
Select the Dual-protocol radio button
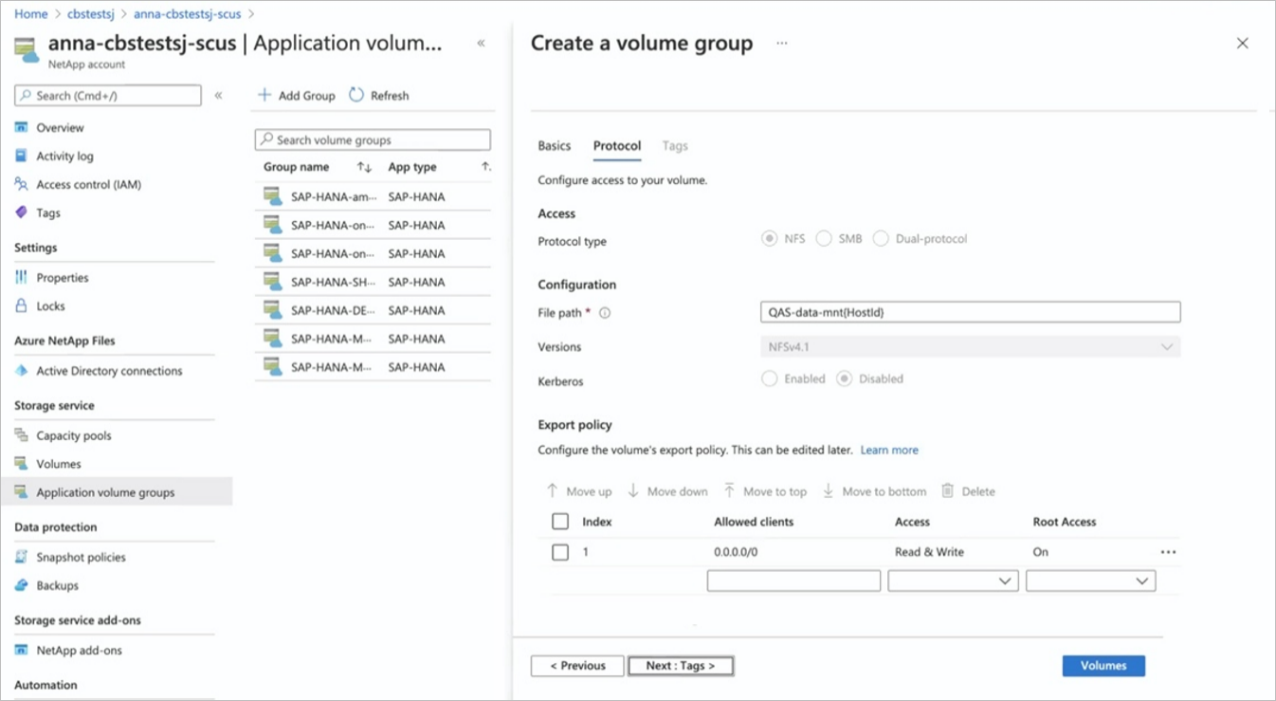[x=880, y=239]
